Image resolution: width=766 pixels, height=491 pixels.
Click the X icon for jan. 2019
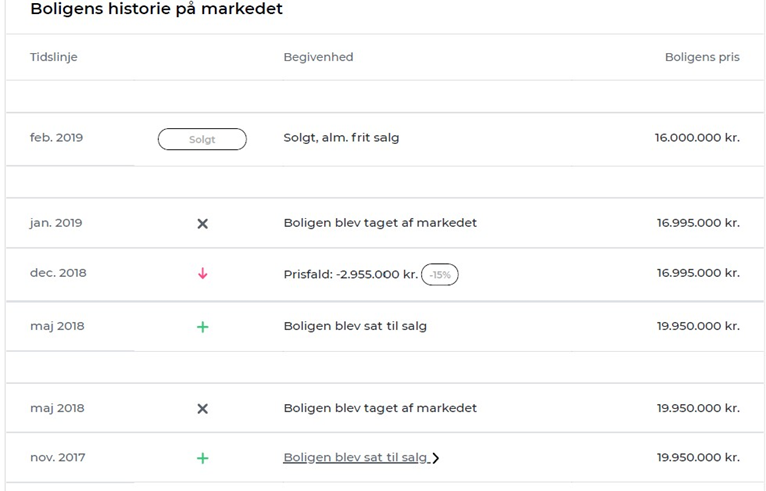click(202, 223)
